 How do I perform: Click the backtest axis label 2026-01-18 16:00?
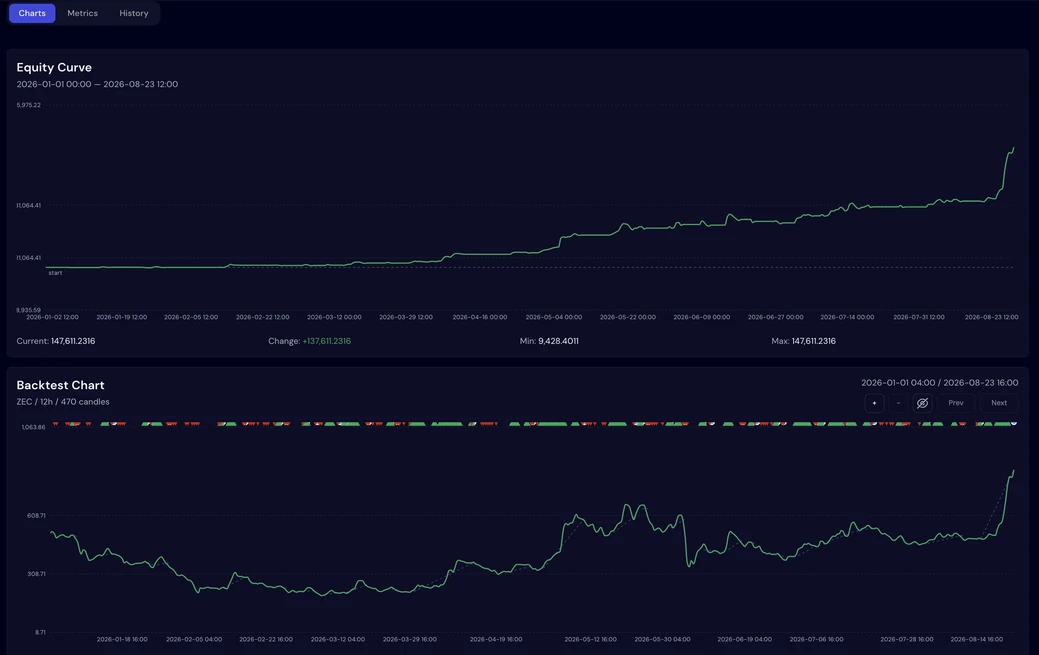[x=122, y=639]
